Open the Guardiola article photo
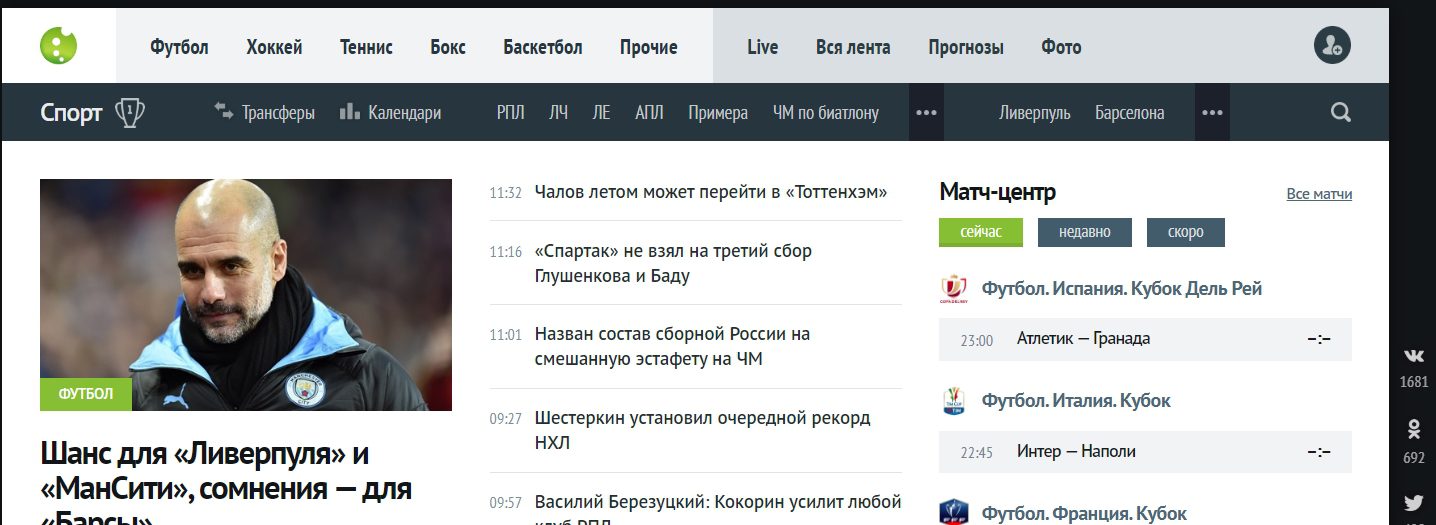The width and height of the screenshot is (1436, 525). point(246,295)
